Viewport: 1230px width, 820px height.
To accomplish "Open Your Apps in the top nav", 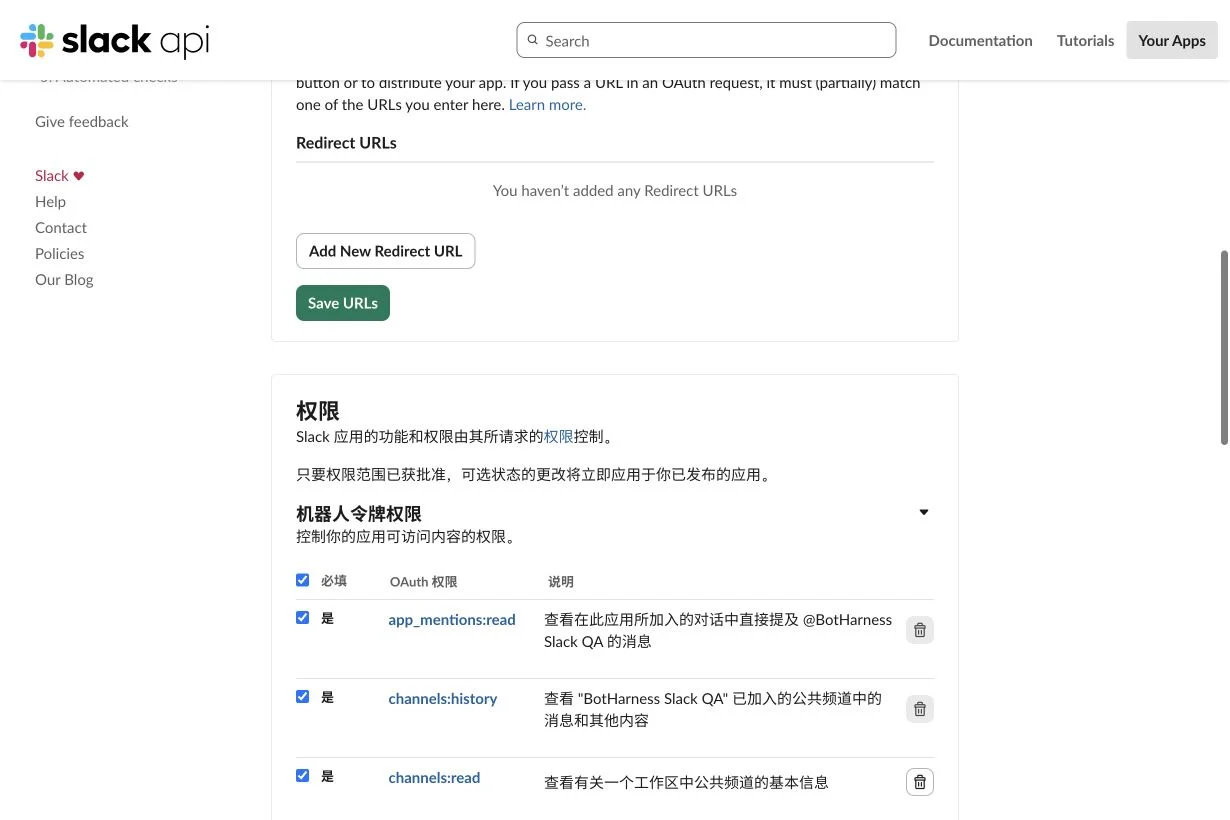I will pyautogui.click(x=1172, y=40).
